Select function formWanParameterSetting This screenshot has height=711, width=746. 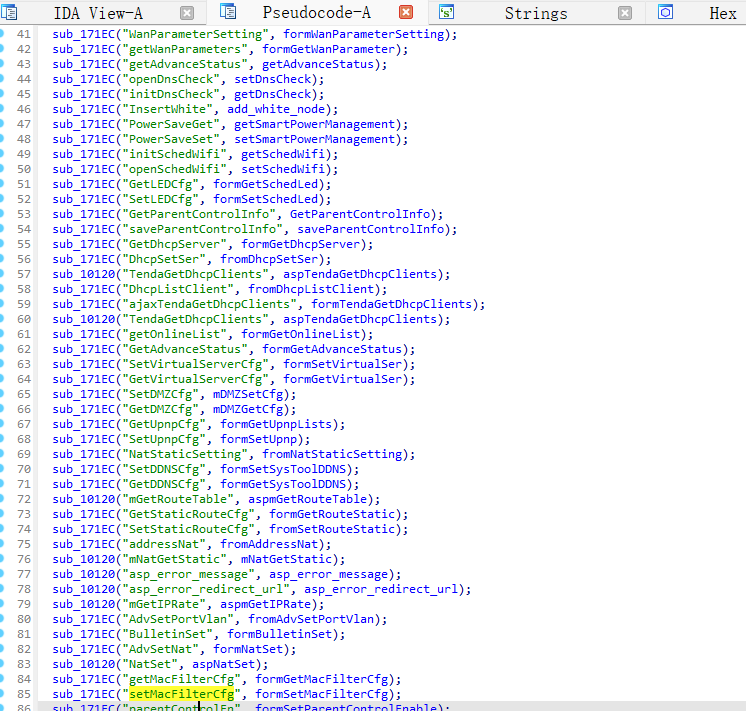click(363, 34)
